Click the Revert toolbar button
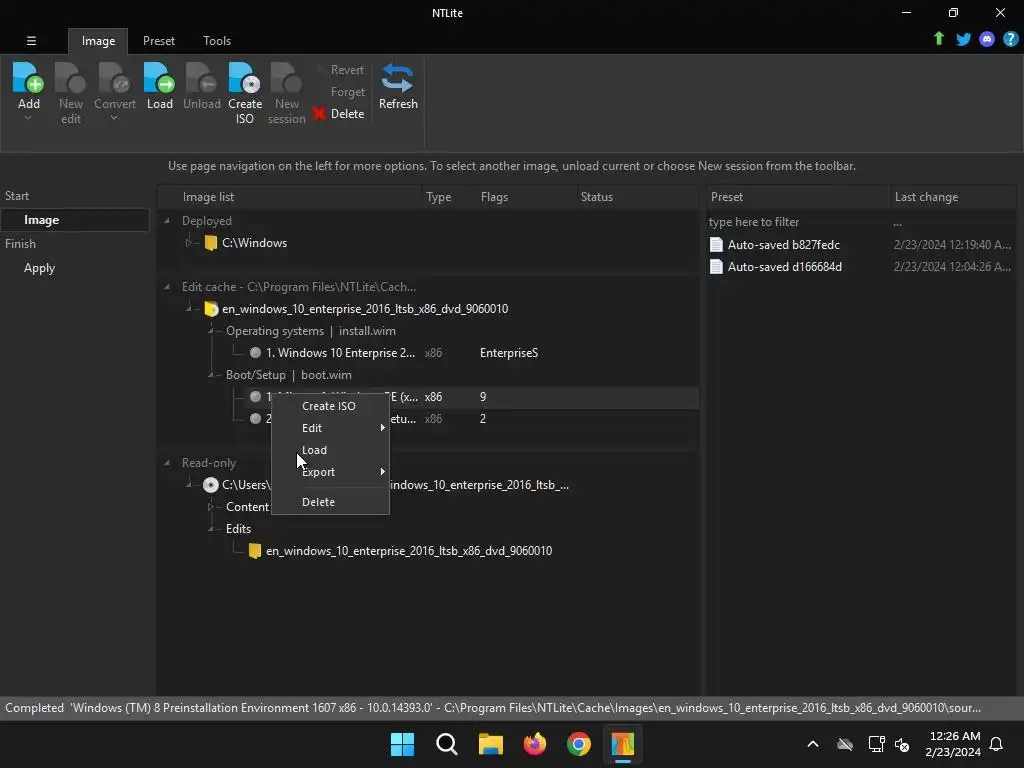The image size is (1024, 768). click(347, 70)
